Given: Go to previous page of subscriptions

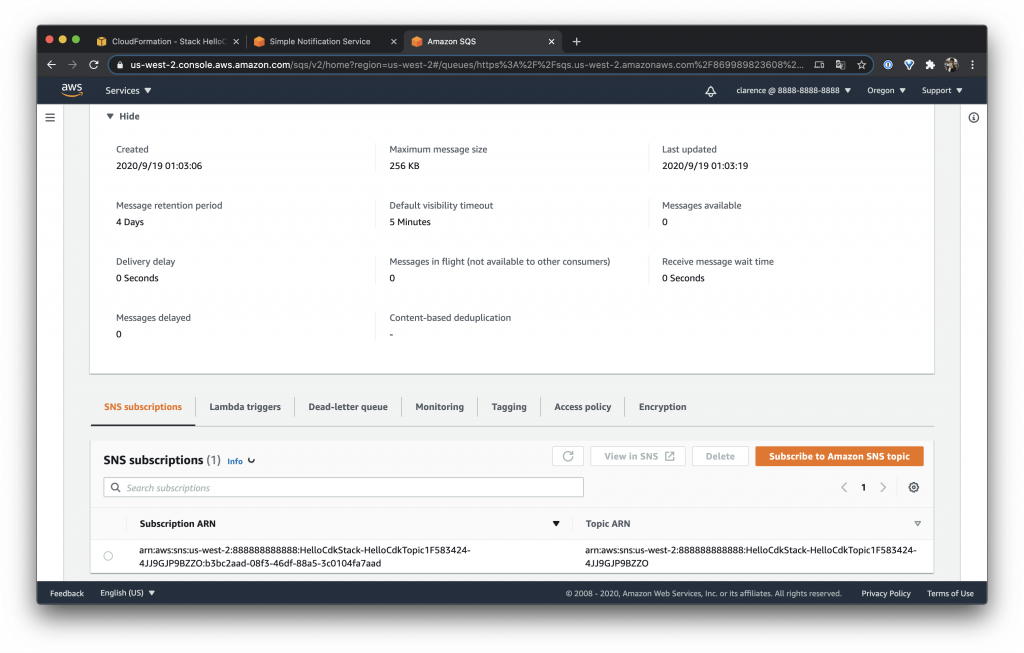Looking at the screenshot, I should (844, 487).
